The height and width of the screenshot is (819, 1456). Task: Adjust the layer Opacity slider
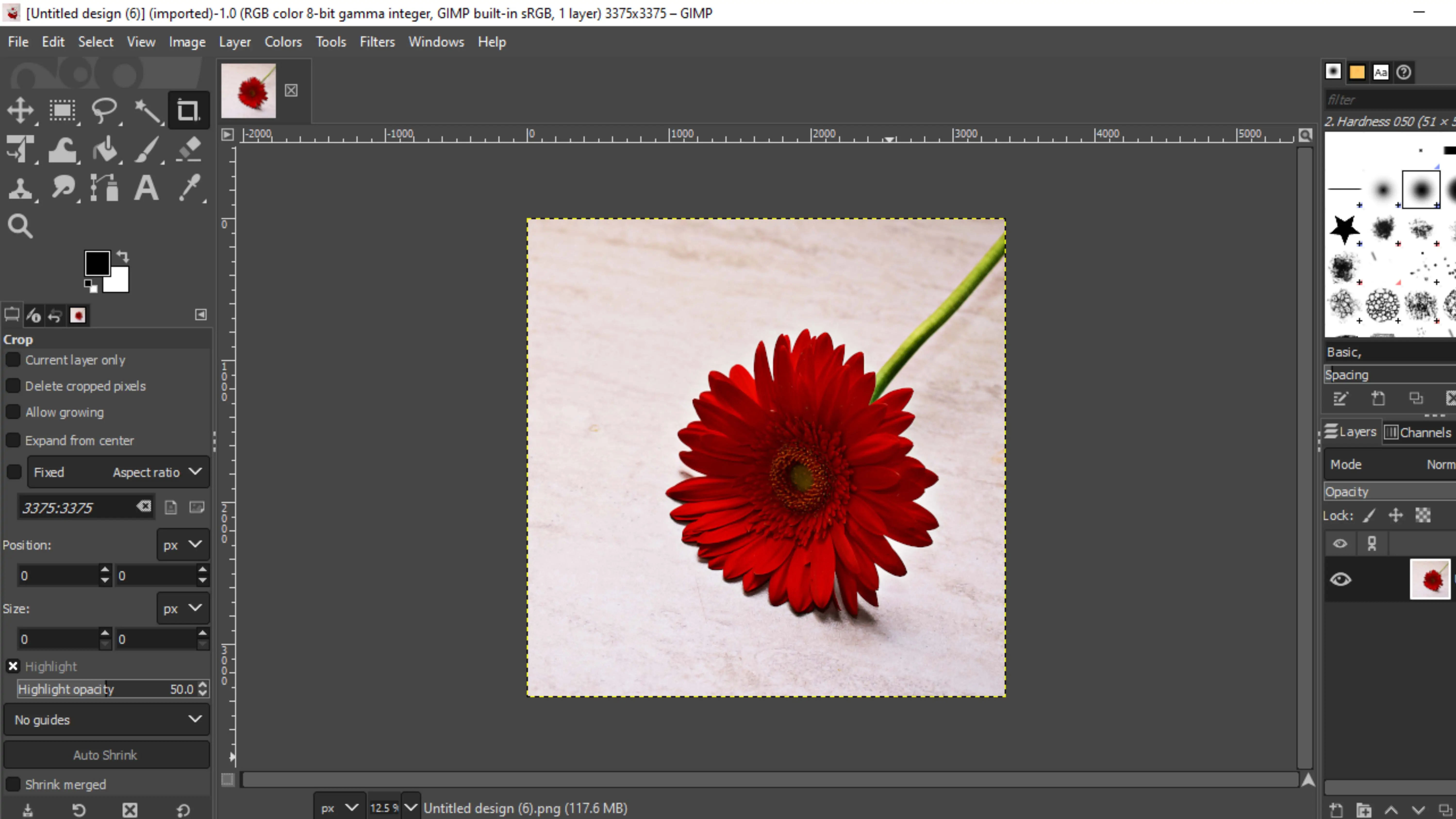pos(1390,492)
